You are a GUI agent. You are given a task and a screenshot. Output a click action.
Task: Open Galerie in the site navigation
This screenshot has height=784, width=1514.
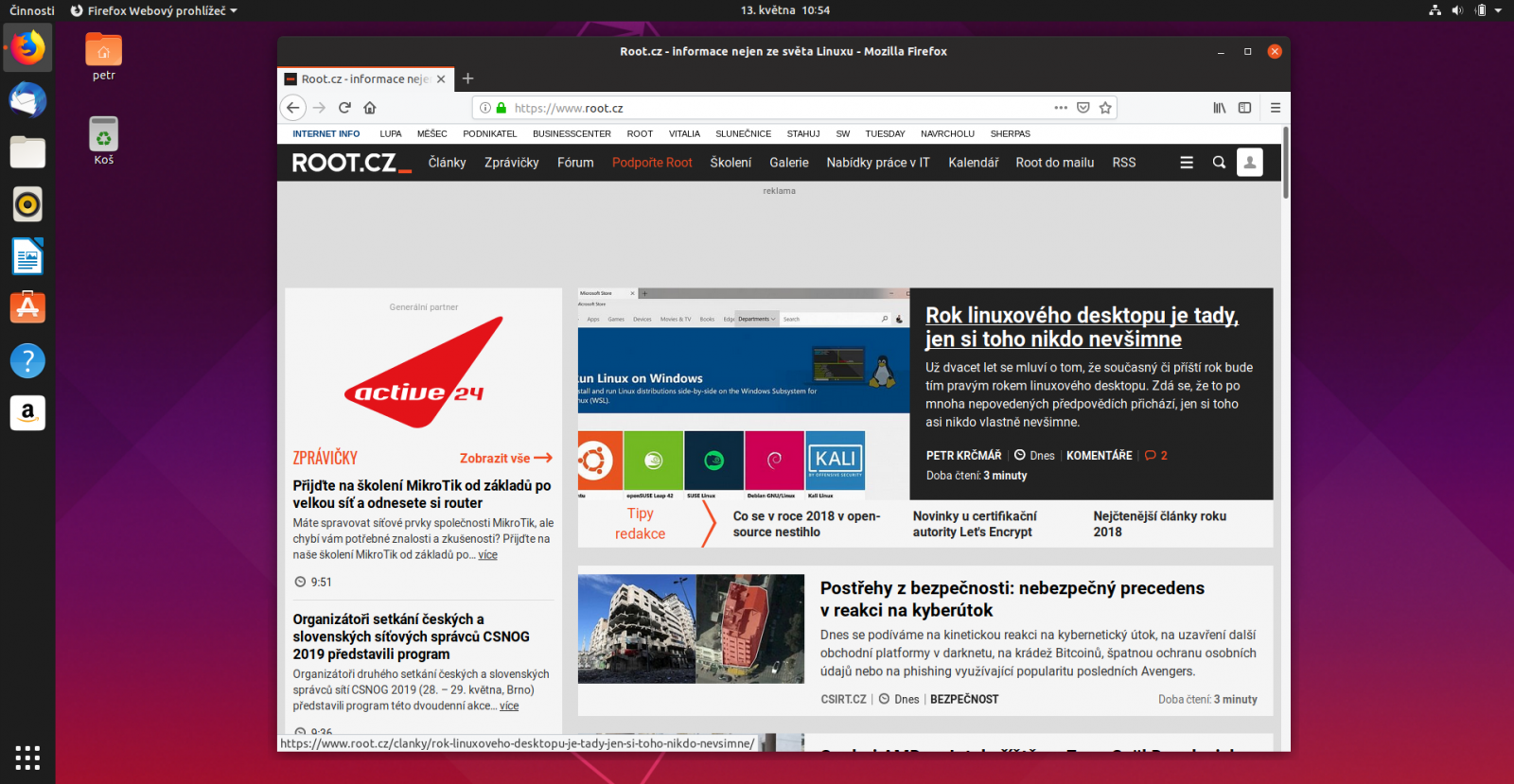click(x=789, y=163)
